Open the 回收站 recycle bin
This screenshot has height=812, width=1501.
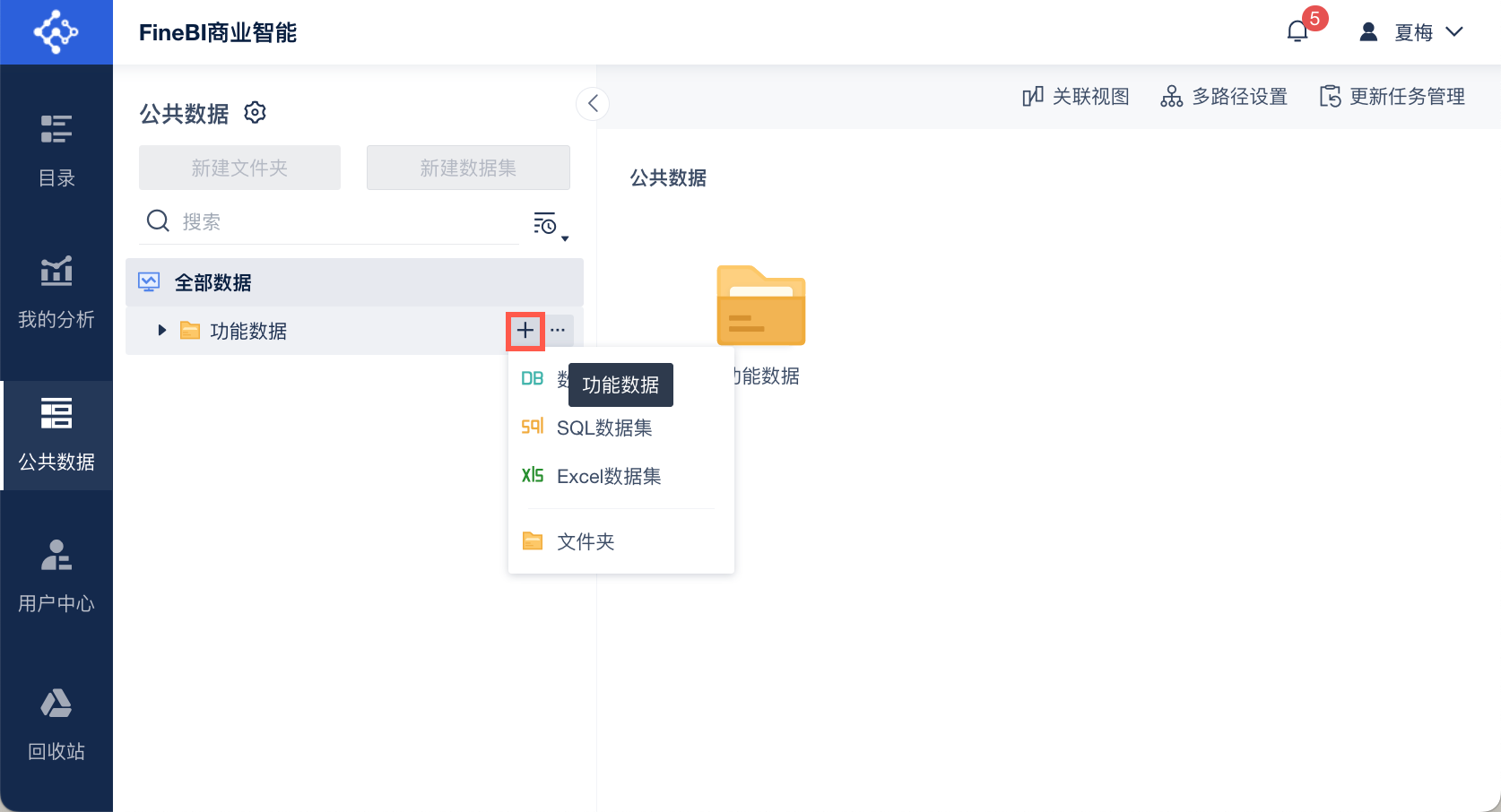coord(56,724)
